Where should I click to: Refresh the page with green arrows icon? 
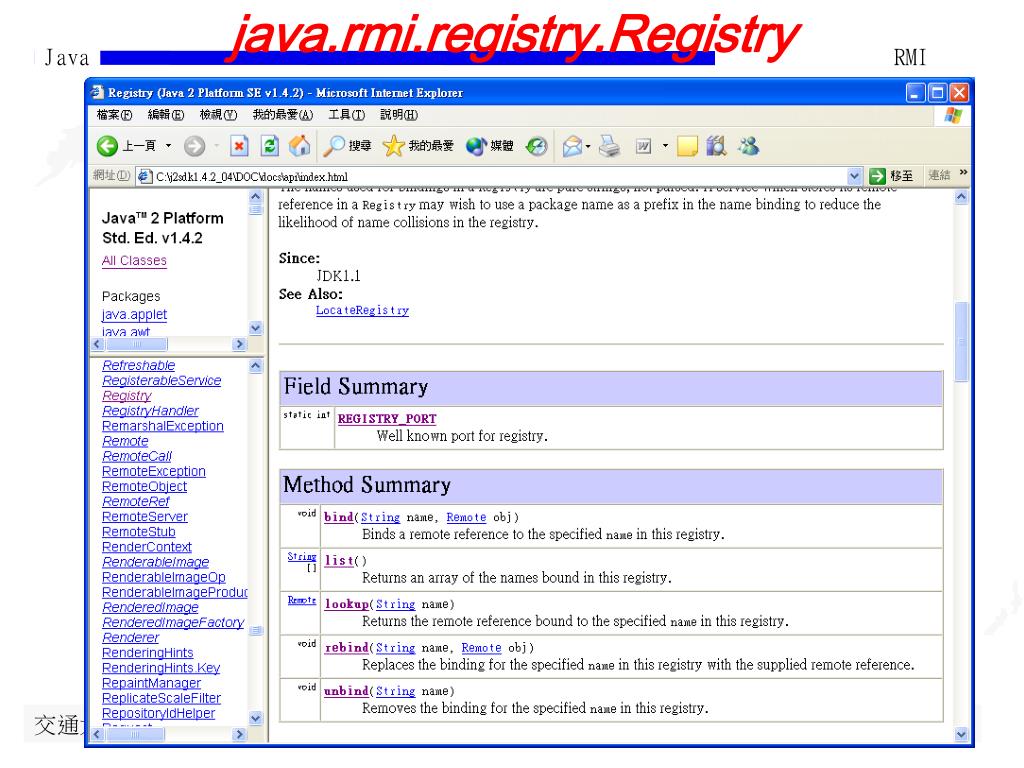point(269,146)
